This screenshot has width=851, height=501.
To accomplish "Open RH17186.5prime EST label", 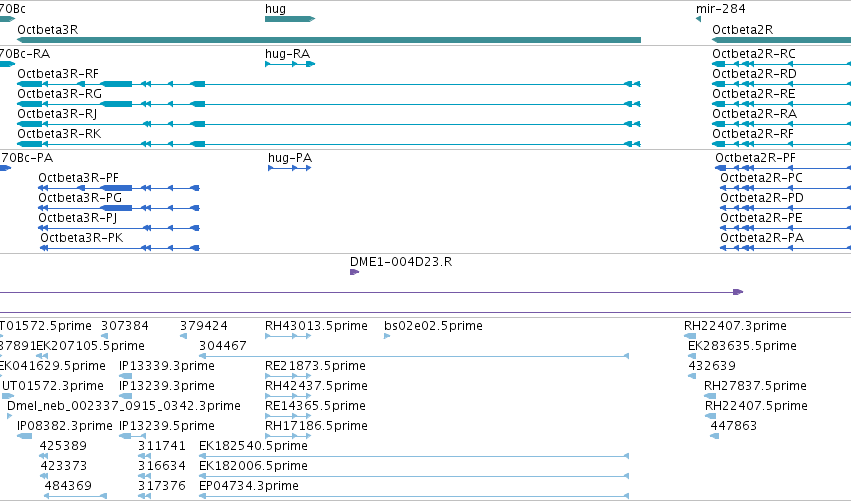I will tap(316, 426).
